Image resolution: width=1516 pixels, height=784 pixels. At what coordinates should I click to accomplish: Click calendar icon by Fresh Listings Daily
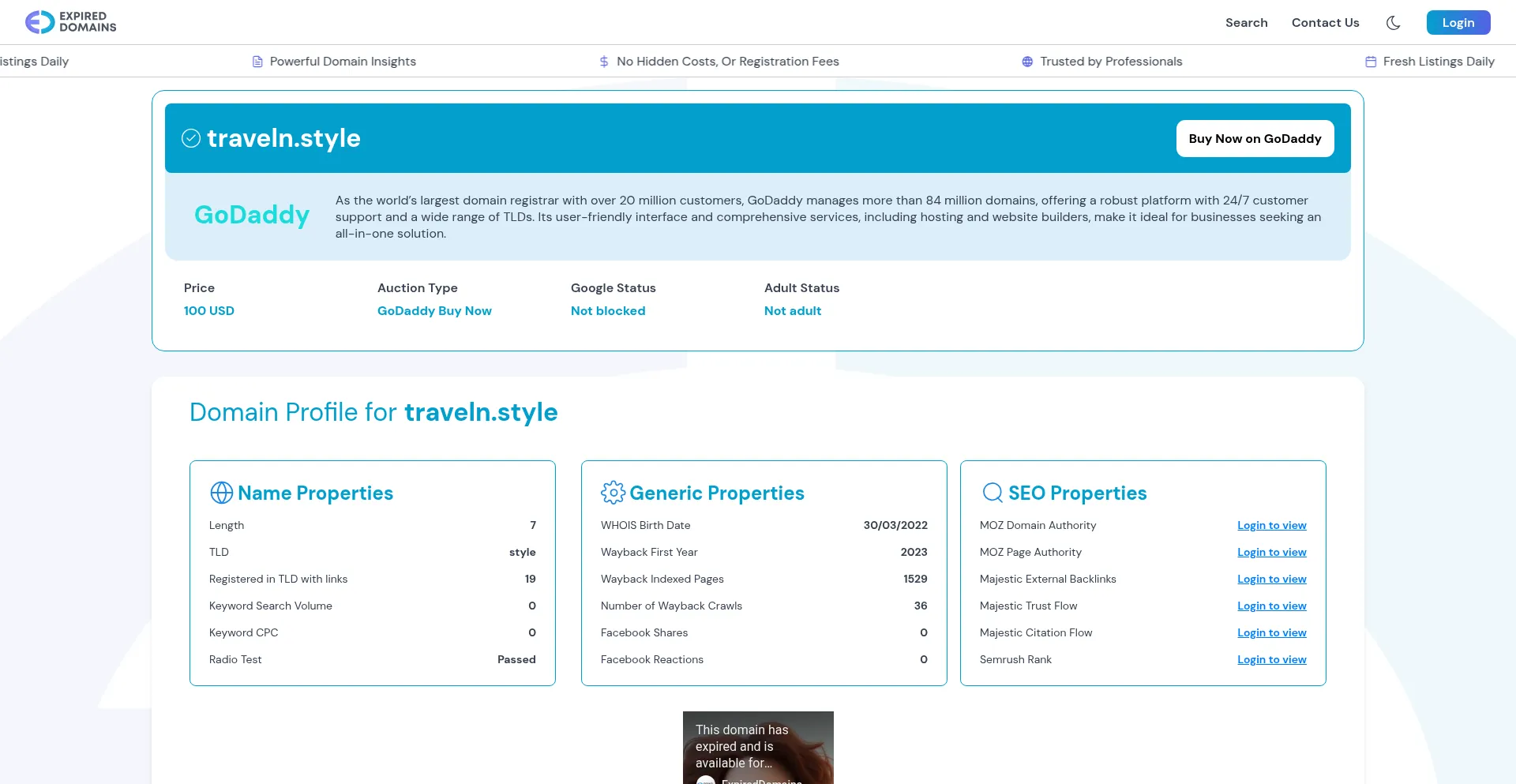(x=1371, y=62)
